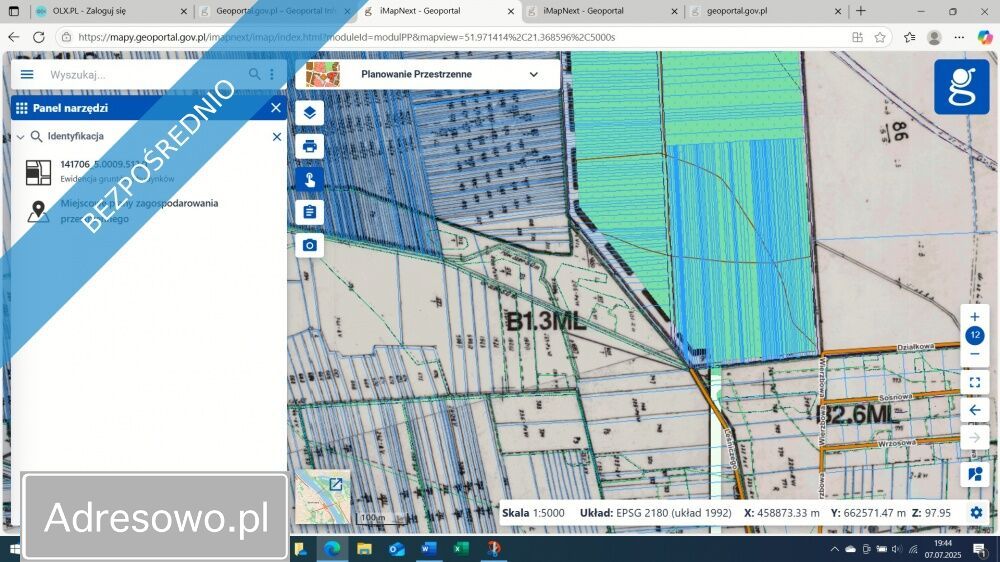The height and width of the screenshot is (562, 1000).
Task: Go back to previous map view
Action: point(975,410)
